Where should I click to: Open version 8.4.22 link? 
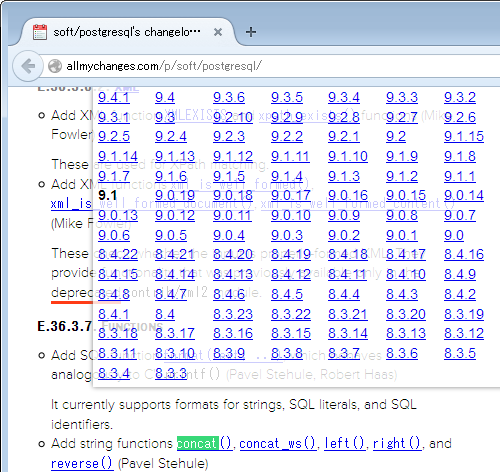pos(118,255)
